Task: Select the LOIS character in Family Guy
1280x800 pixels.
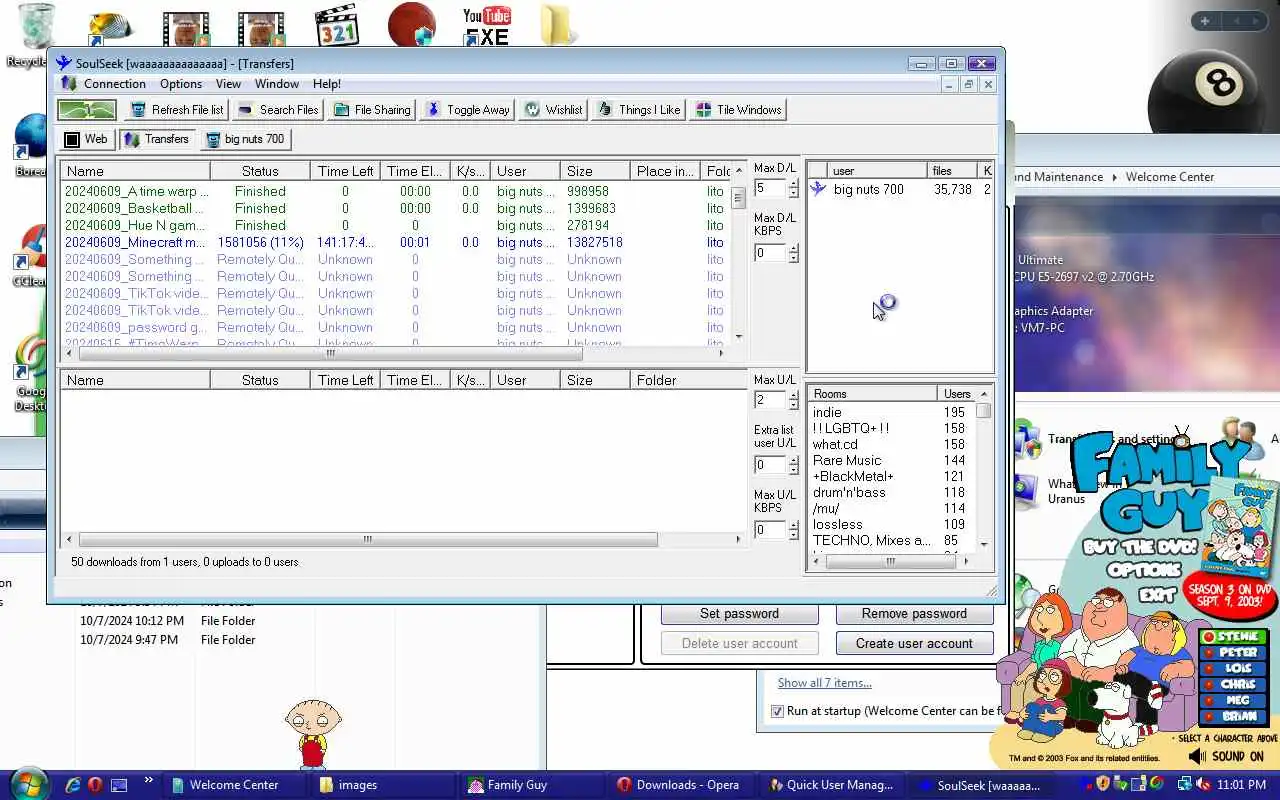Action: 1233,668
